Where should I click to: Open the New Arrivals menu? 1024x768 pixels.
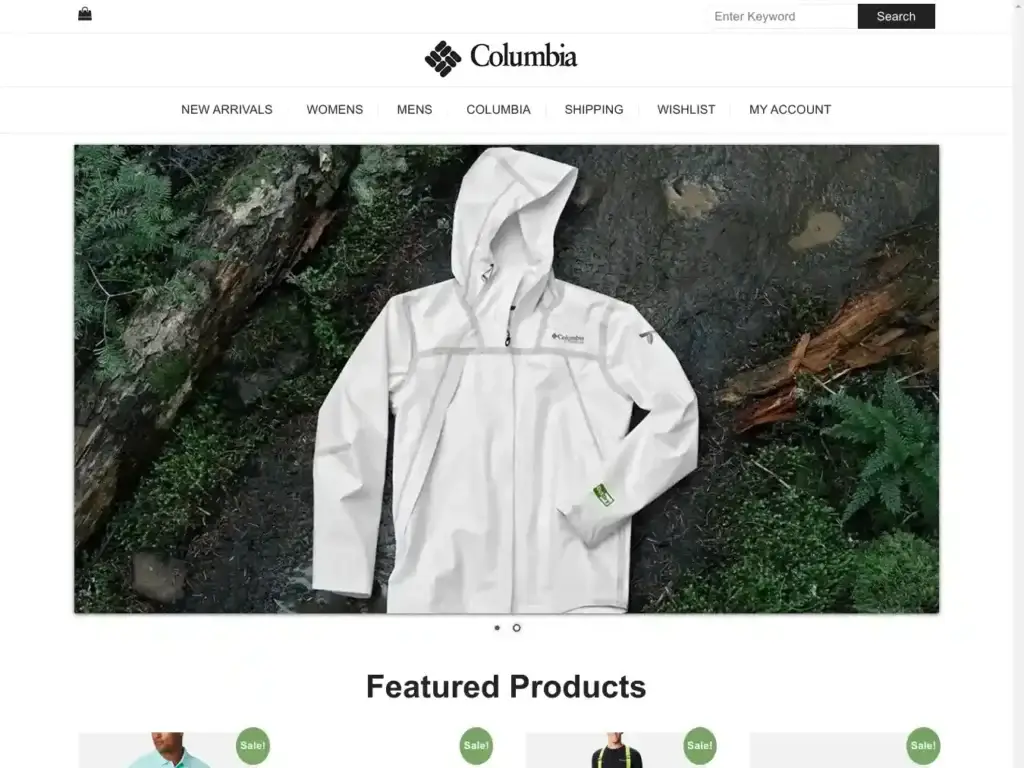227,110
